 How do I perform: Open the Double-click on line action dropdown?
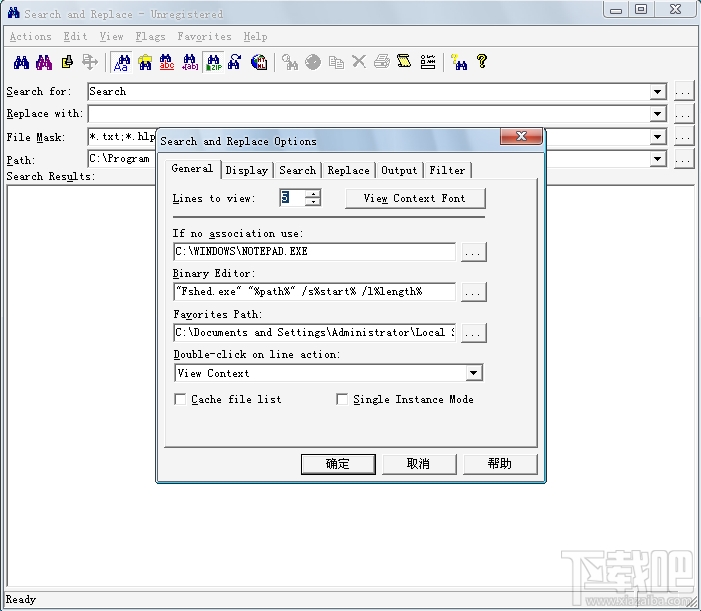pyautogui.click(x=473, y=373)
